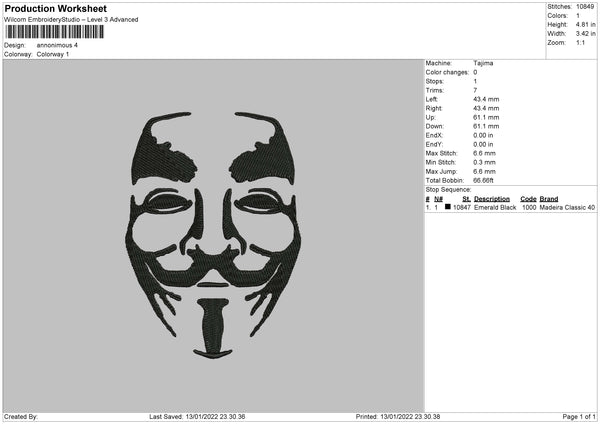Select the Printed timestamp '13/01/2022 23.30.38'

click(x=410, y=417)
